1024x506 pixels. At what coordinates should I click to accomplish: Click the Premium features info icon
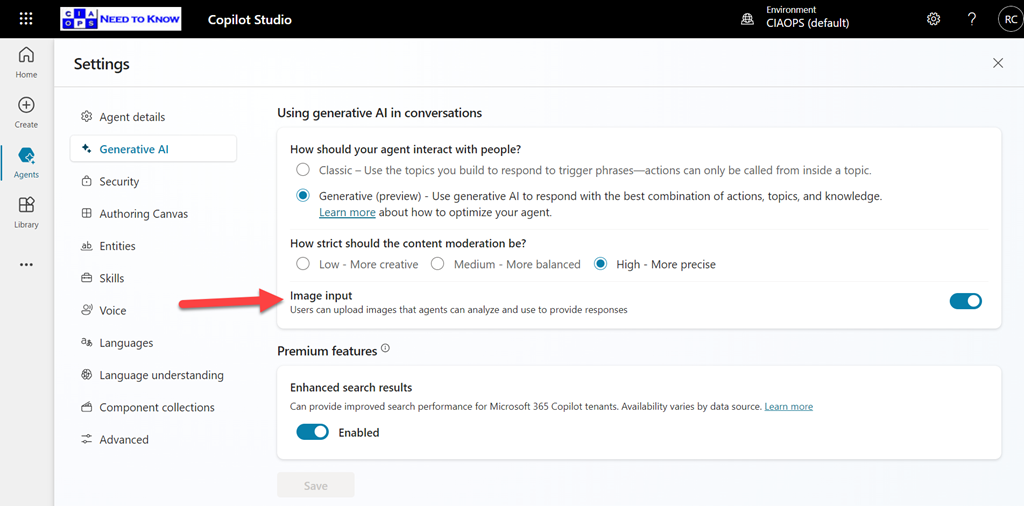click(385, 350)
